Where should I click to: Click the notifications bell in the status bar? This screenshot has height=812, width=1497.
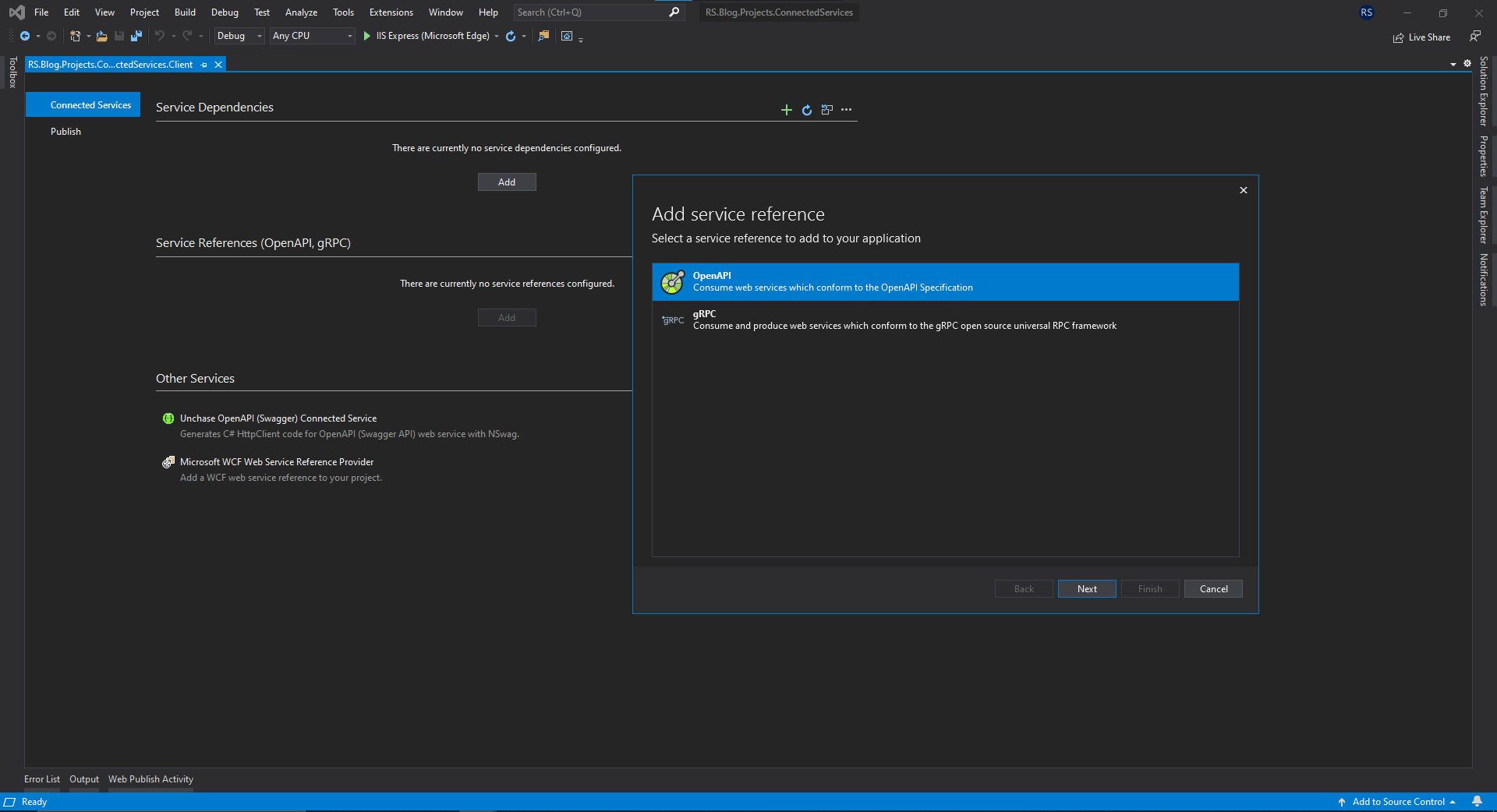[x=1477, y=802]
